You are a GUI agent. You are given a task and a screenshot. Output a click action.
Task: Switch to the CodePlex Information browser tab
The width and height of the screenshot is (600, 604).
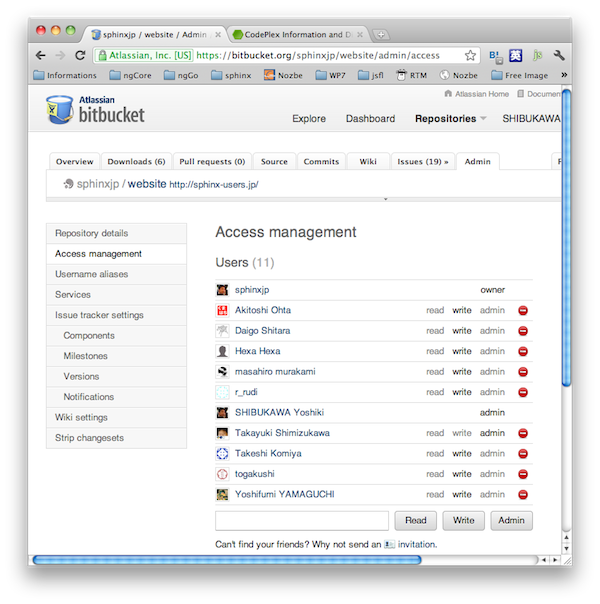tap(297, 35)
